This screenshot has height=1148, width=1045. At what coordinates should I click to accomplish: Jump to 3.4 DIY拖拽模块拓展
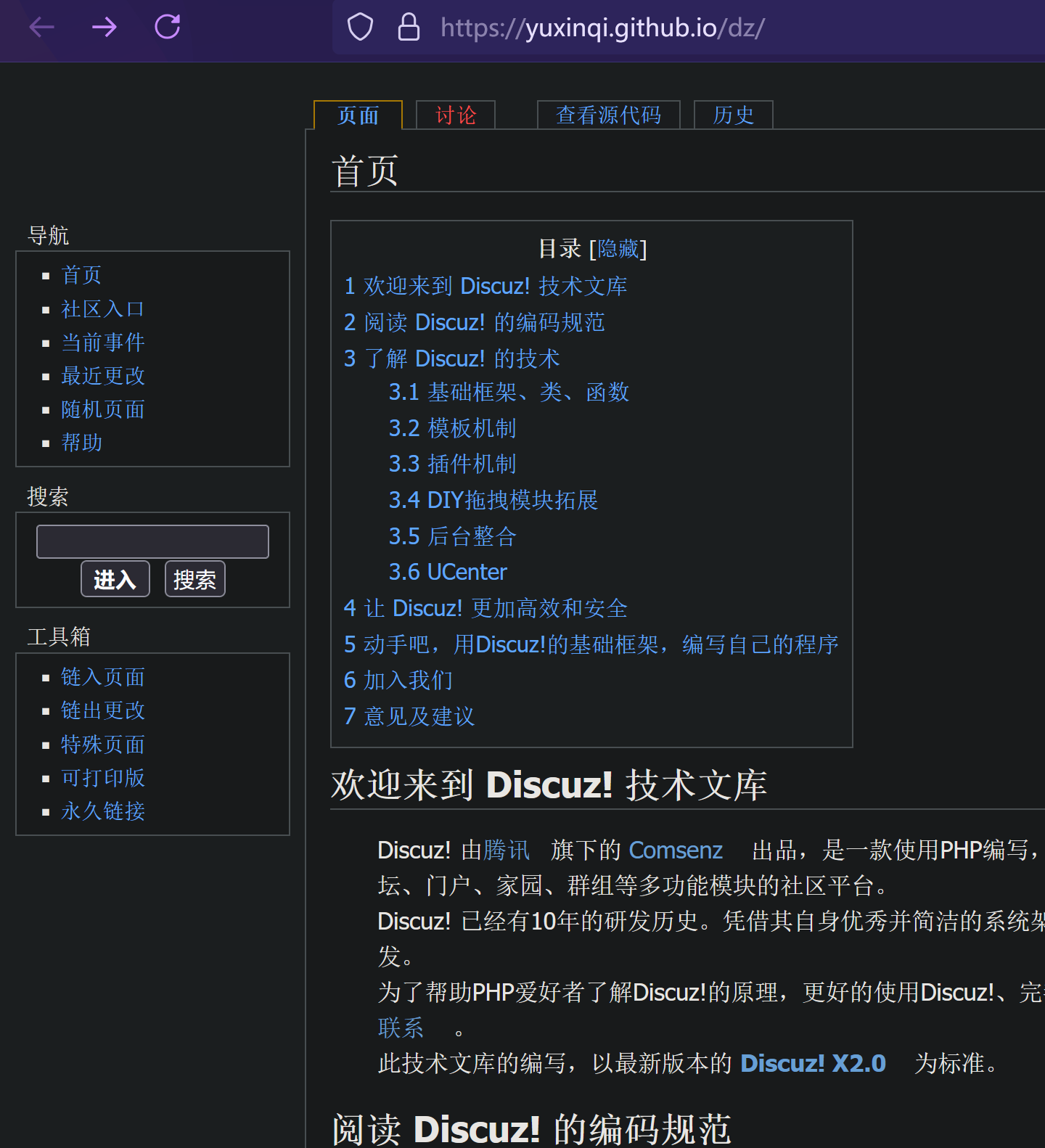[493, 500]
